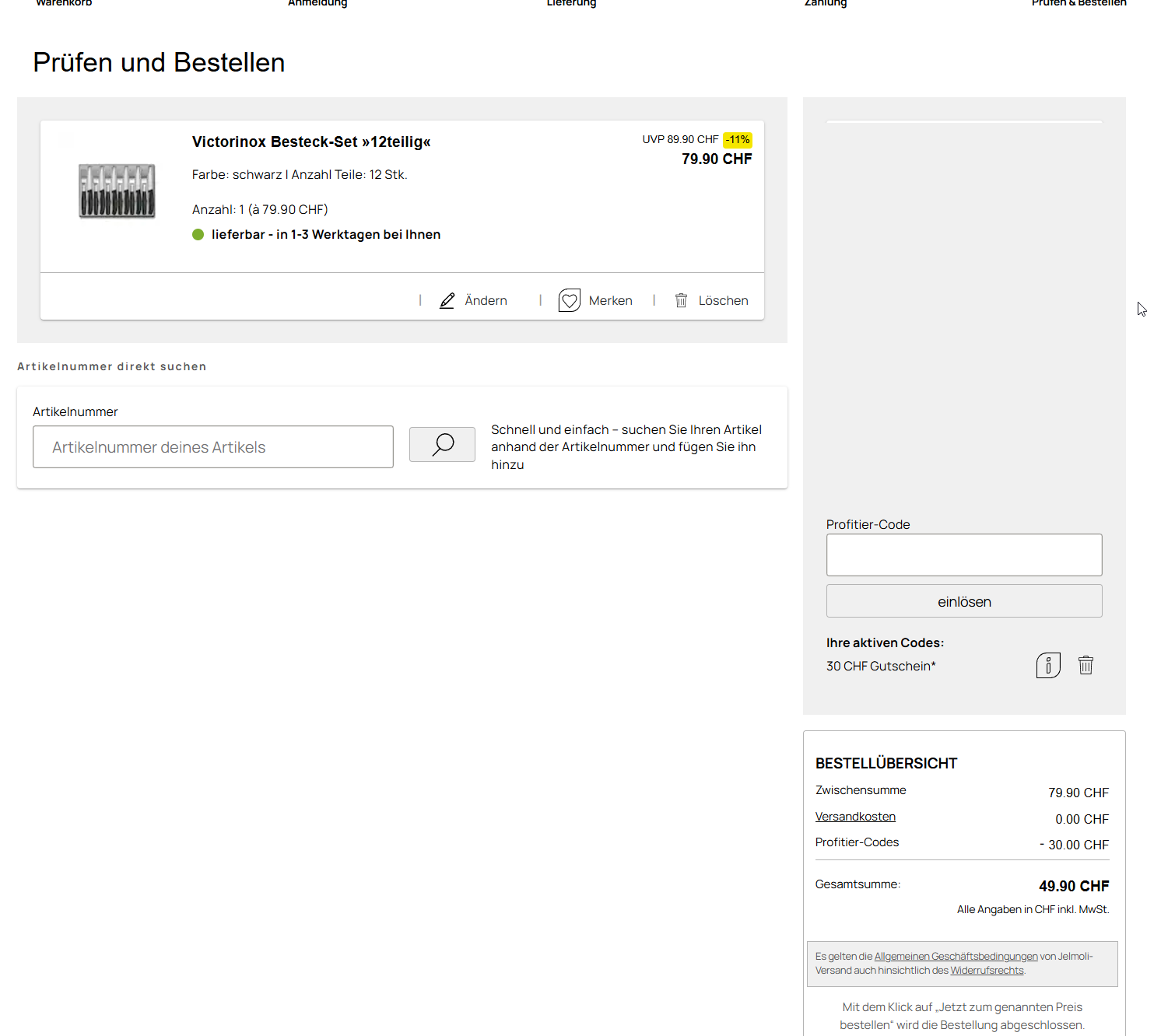Select the Anzahl: 1 quantity line
This screenshot has width=1175, height=1036.
260,210
